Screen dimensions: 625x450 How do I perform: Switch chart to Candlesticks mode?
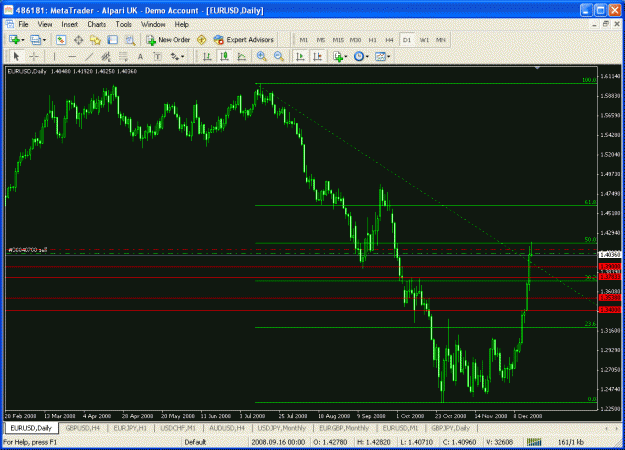coord(224,57)
